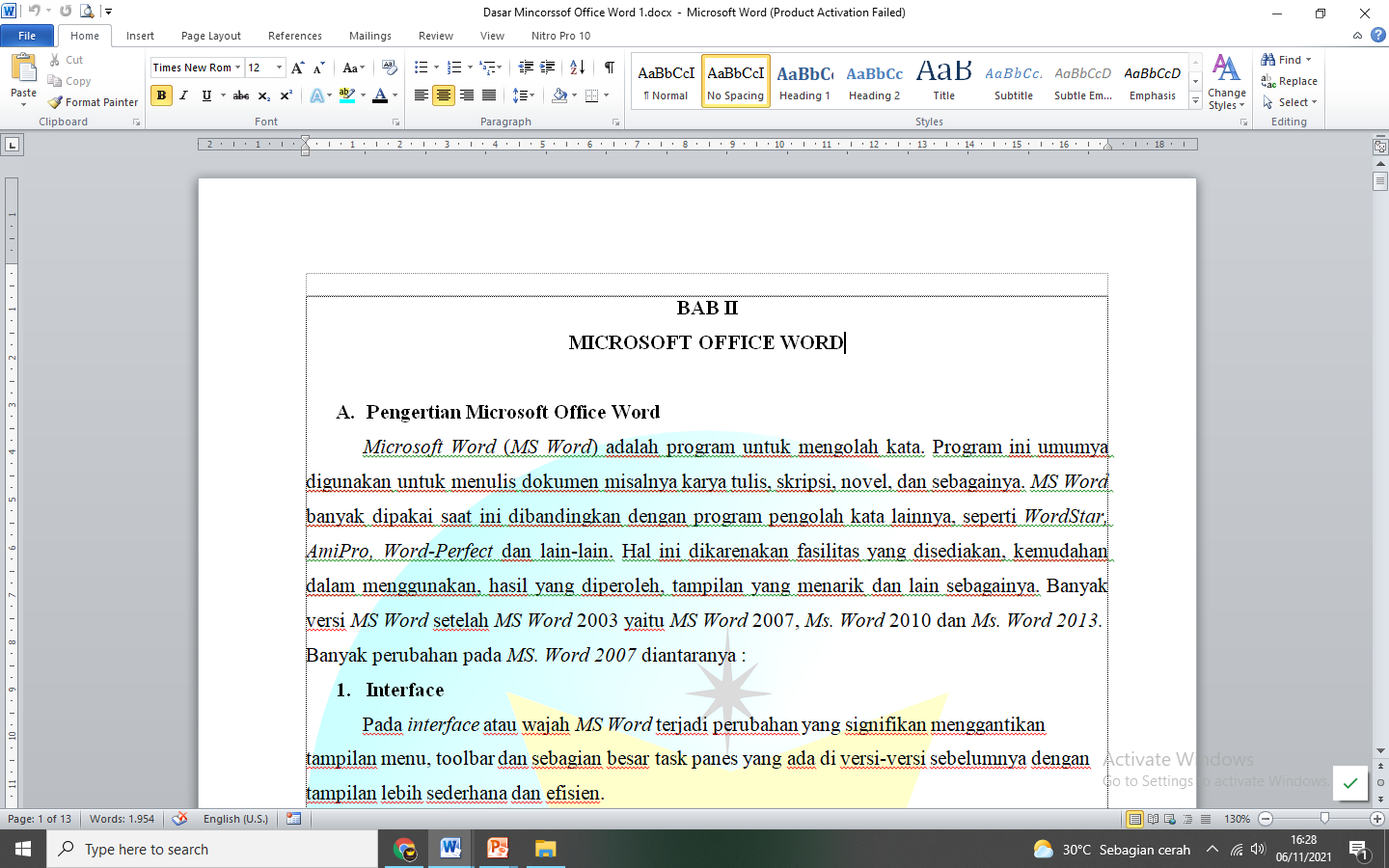The height and width of the screenshot is (868, 1389).
Task: Apply Subtitle style
Action: (1013, 81)
